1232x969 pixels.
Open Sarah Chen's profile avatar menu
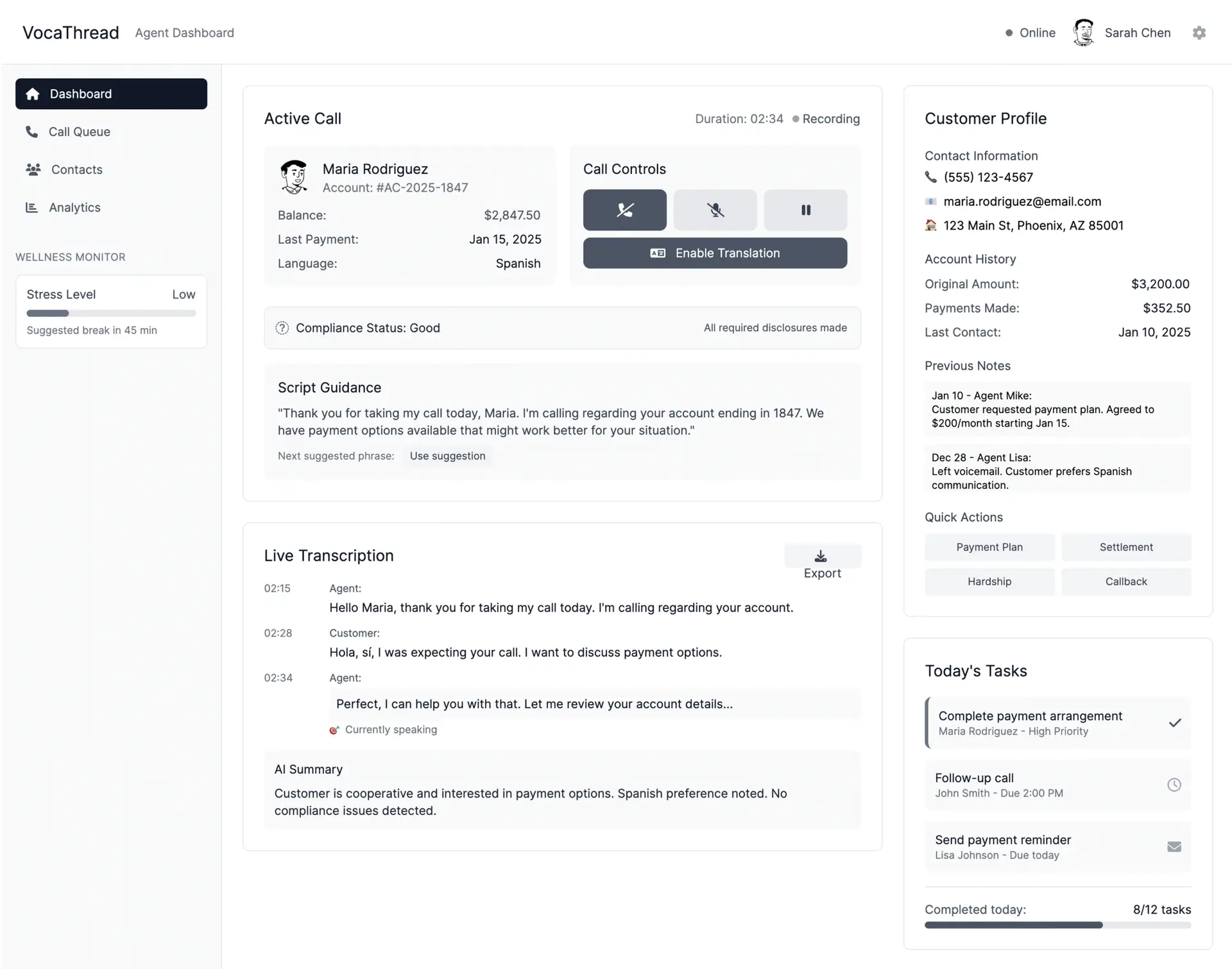[1084, 33]
